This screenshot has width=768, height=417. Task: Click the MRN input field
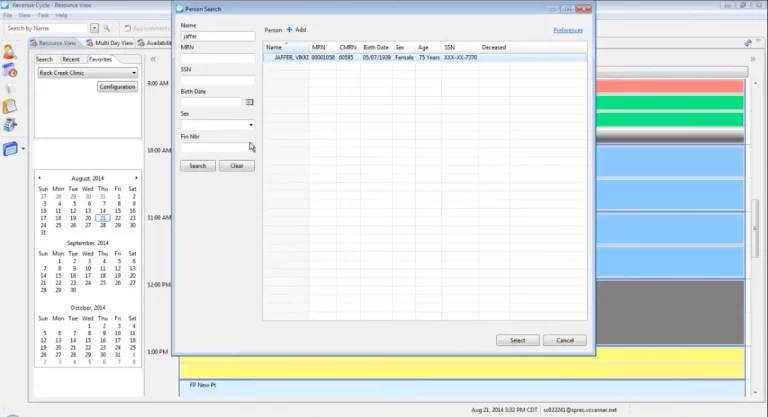pos(217,58)
